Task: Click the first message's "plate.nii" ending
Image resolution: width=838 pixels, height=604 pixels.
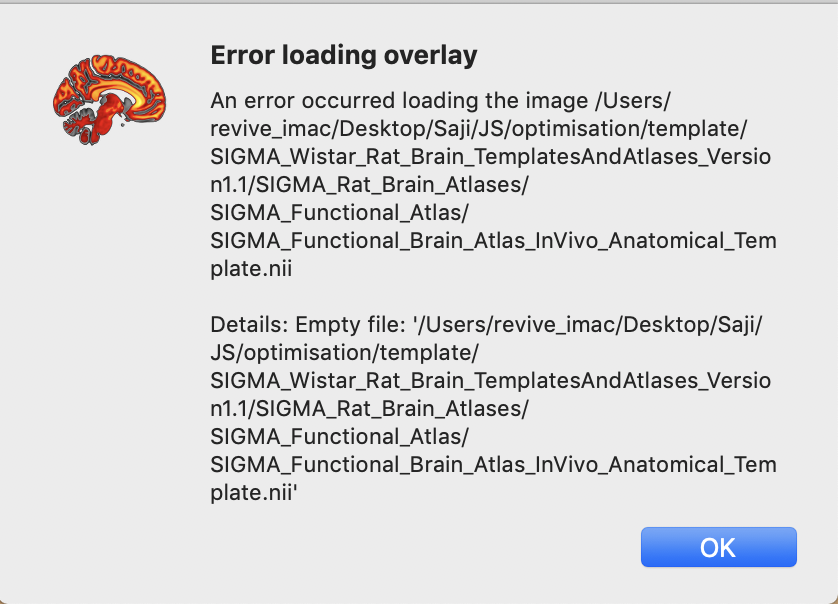Action: tap(251, 269)
